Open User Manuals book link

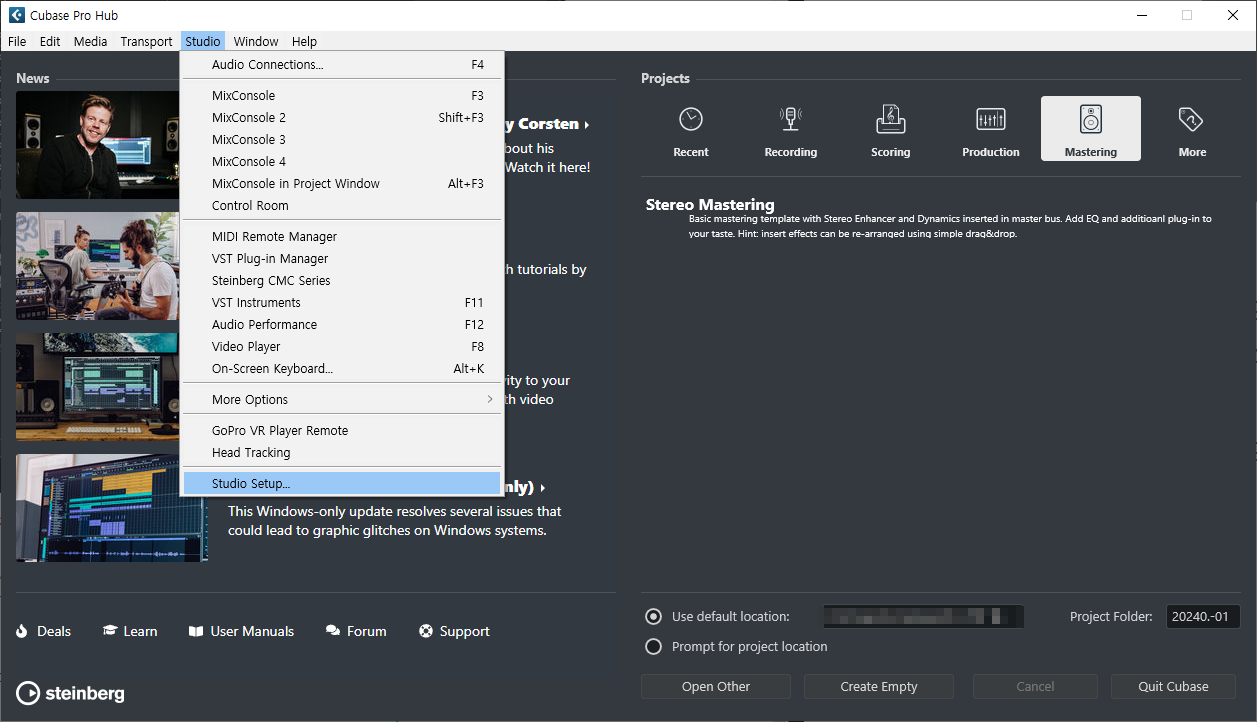(241, 631)
